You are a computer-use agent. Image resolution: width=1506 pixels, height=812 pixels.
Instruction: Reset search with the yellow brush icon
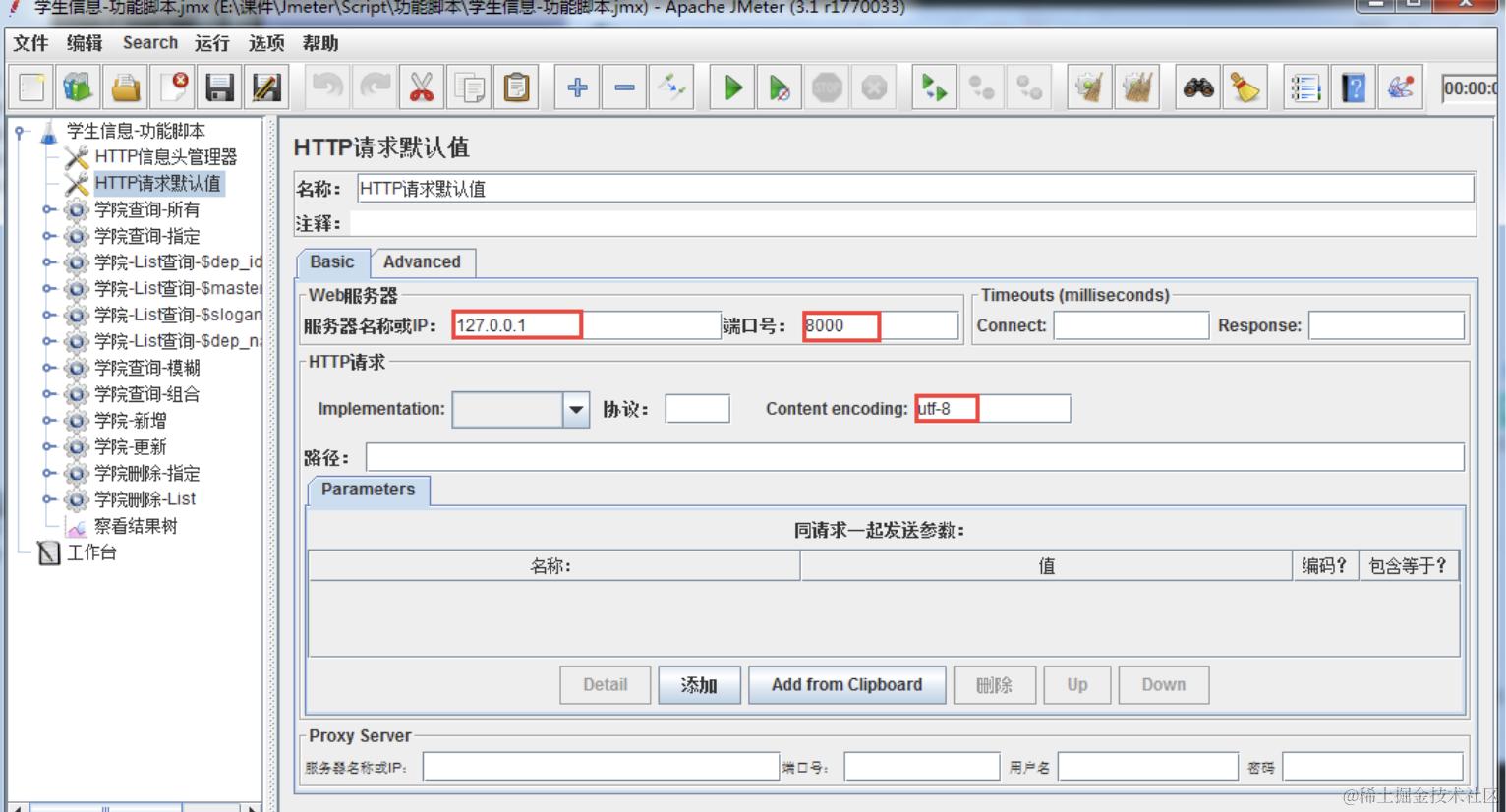1245,87
